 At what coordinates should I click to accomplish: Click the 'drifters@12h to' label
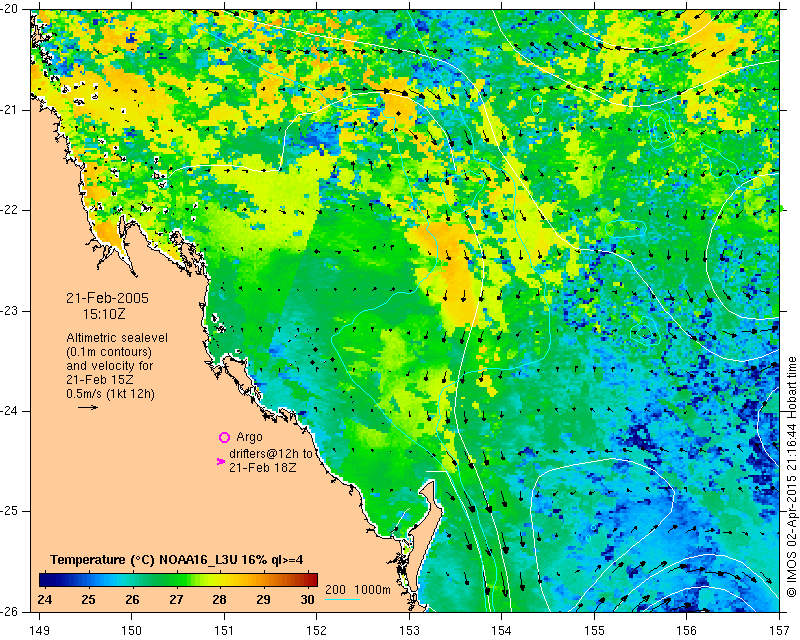(270, 454)
